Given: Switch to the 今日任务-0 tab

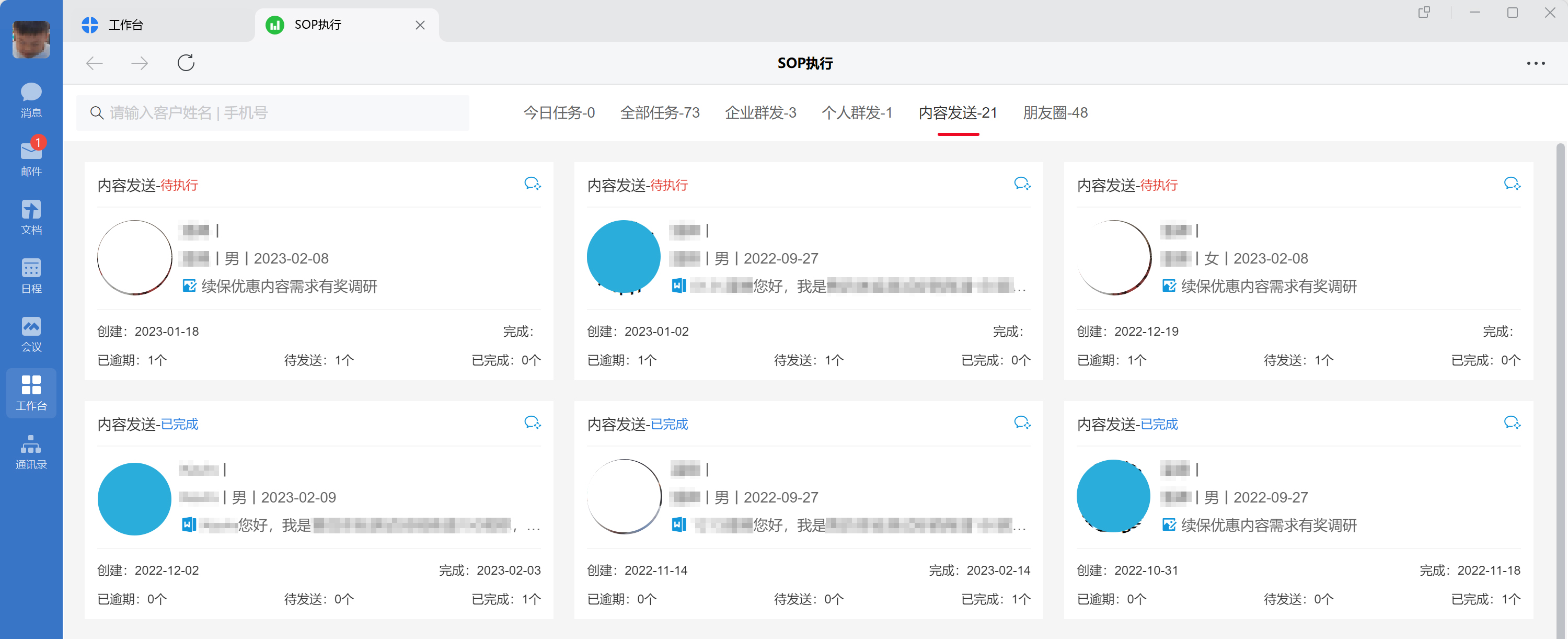Looking at the screenshot, I should (559, 113).
